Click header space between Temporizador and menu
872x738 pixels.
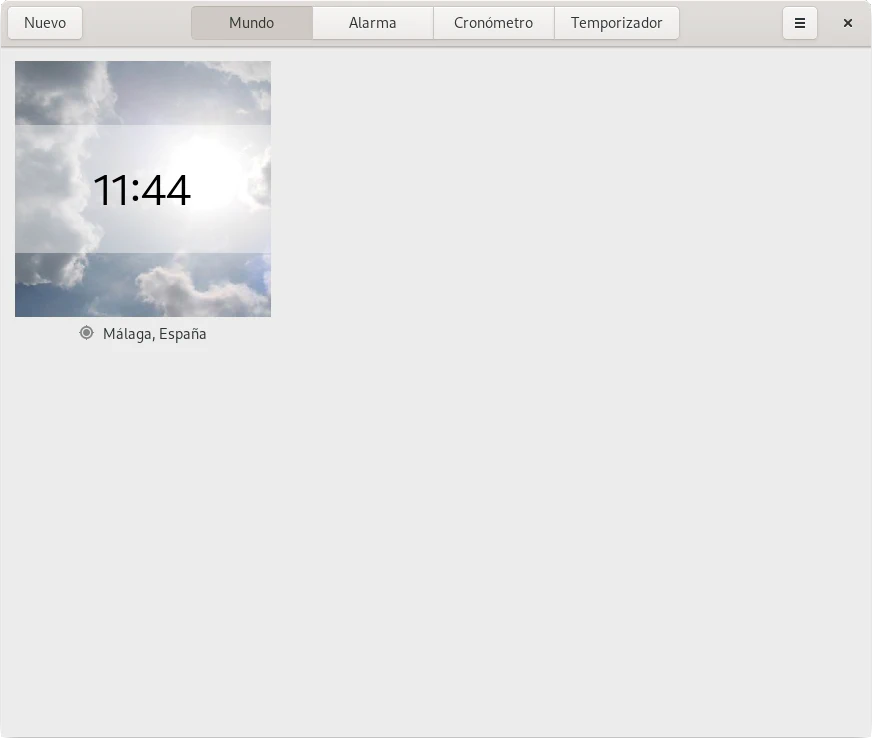click(x=730, y=23)
